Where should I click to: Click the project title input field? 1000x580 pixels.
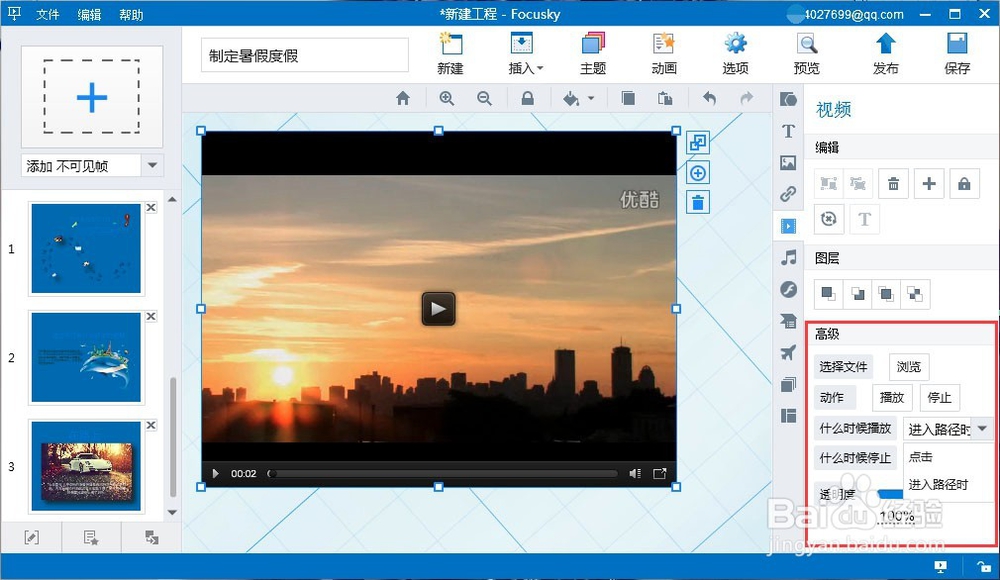pos(304,56)
